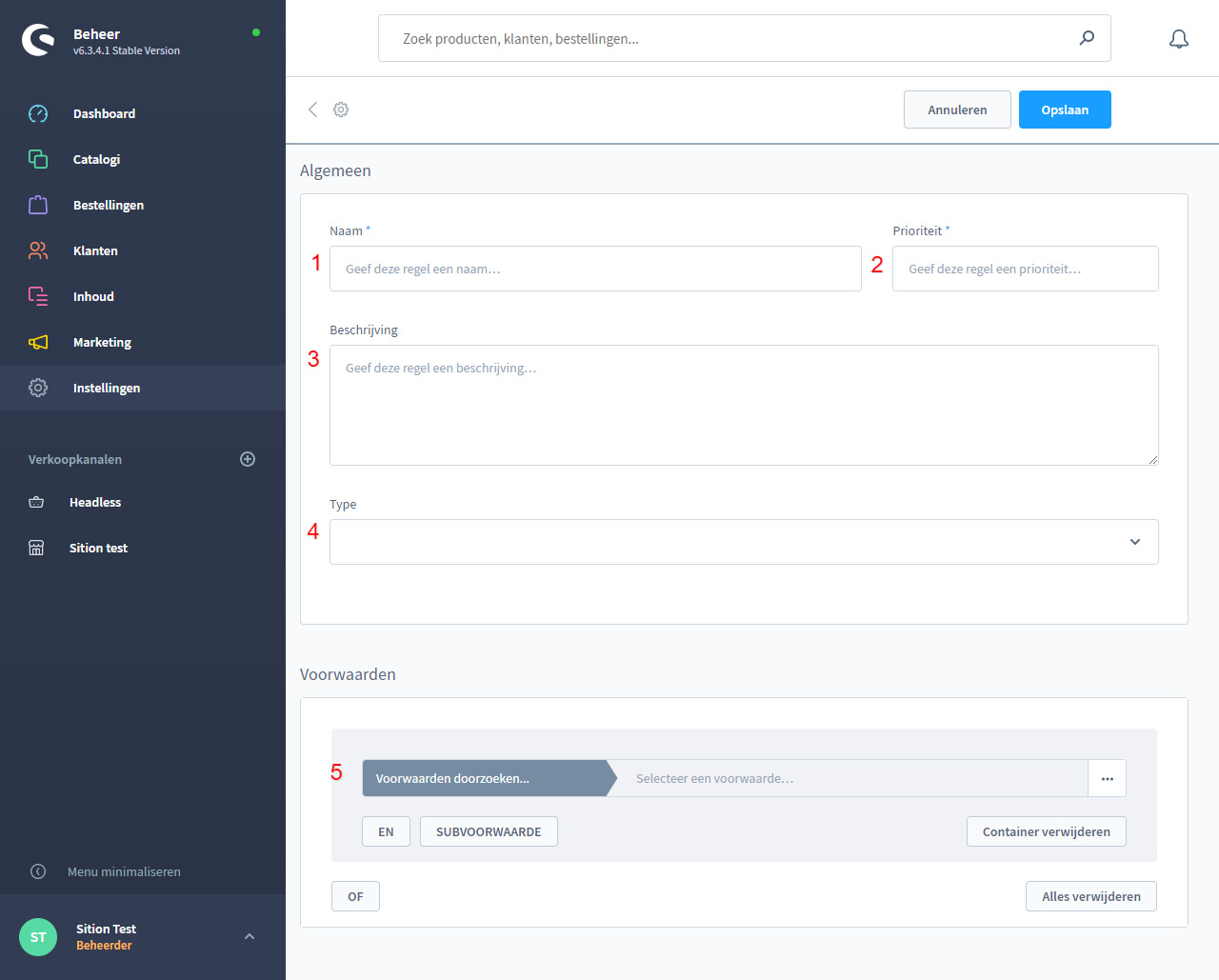Click the search magnifier icon
Image resolution: width=1219 pixels, height=980 pixels.
point(1087,38)
